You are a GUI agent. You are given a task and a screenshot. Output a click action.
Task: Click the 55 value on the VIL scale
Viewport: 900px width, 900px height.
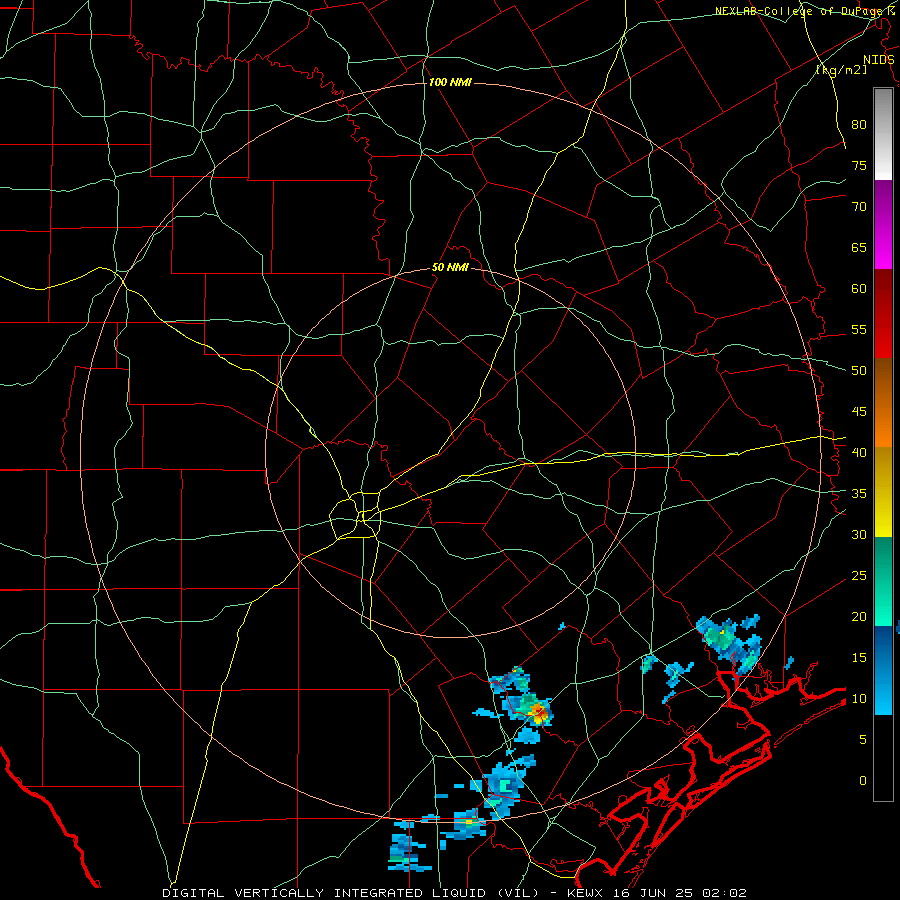click(x=859, y=329)
